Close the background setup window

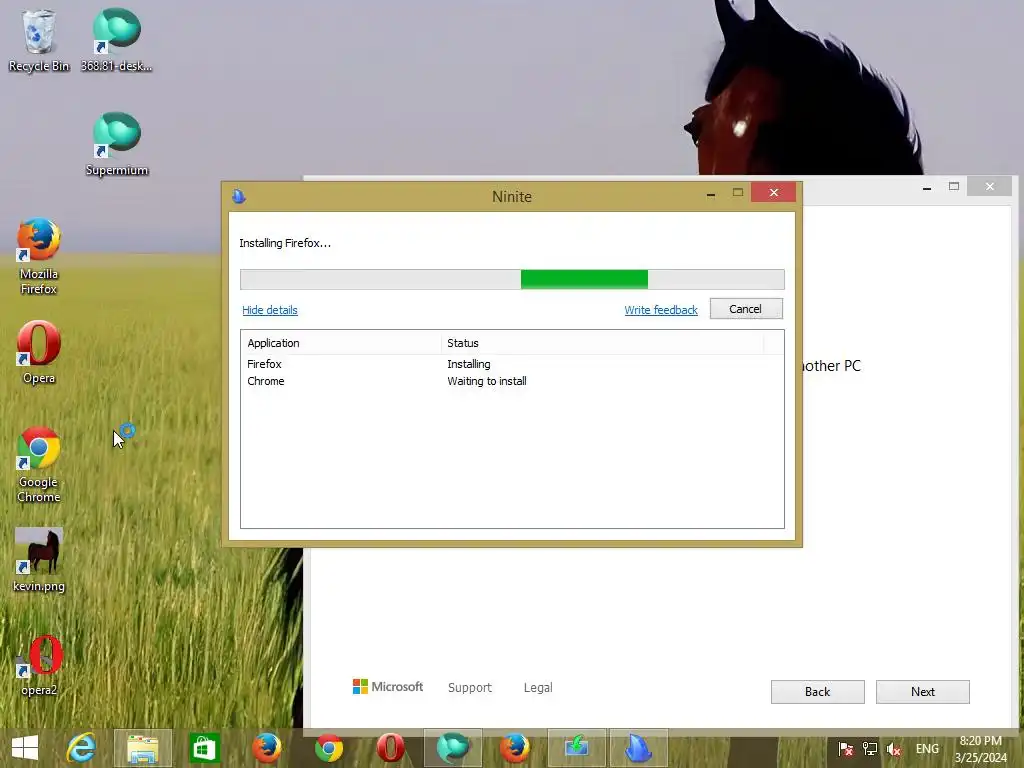point(990,187)
